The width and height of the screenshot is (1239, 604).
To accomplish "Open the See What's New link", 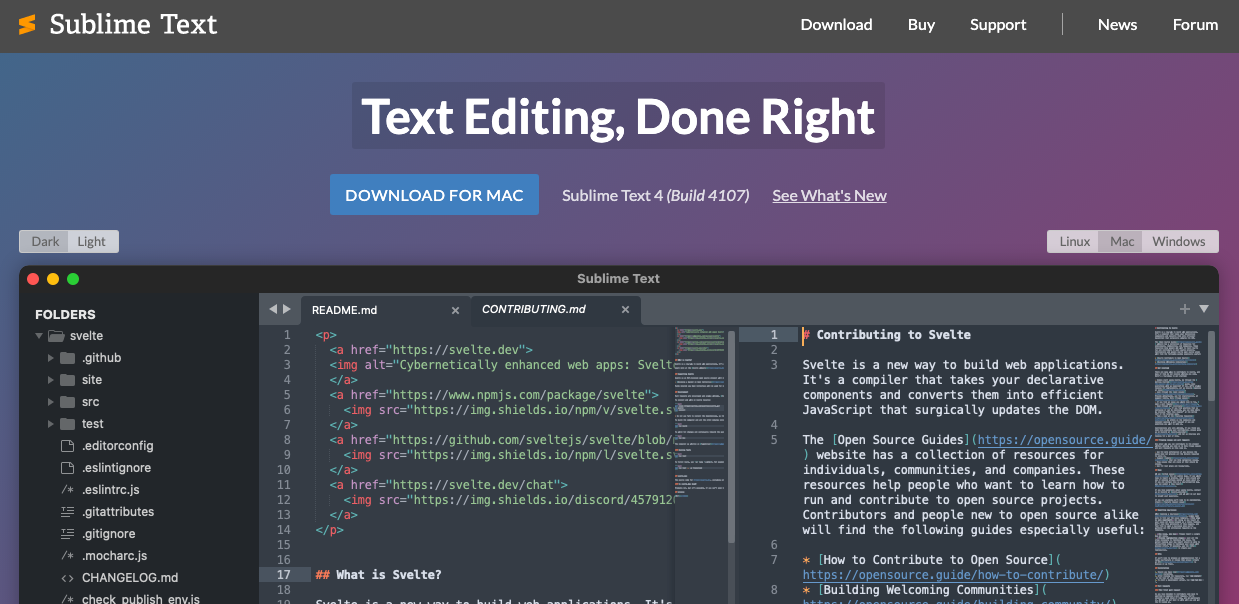I will pos(829,196).
